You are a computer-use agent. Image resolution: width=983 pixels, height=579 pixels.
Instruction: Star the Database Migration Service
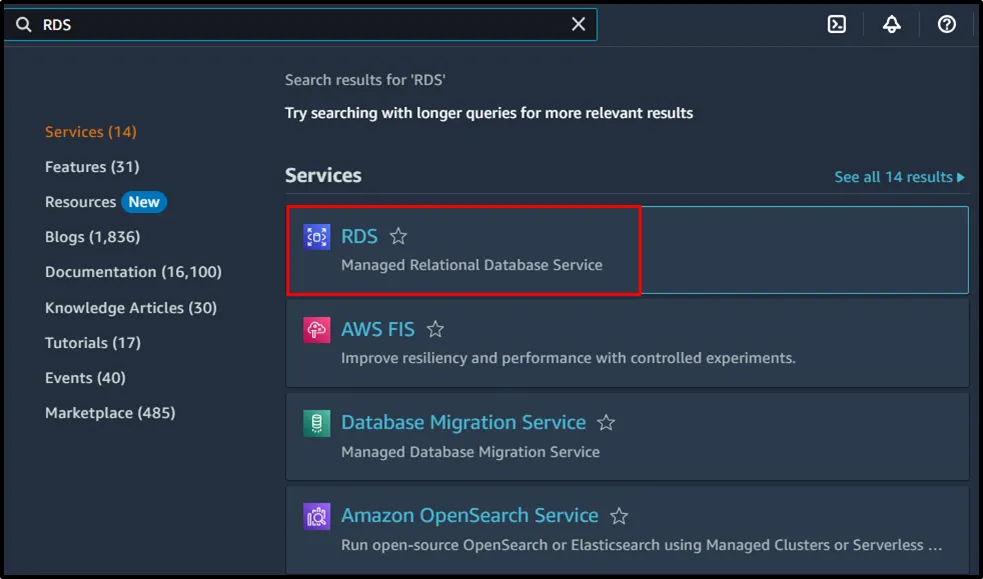click(606, 423)
